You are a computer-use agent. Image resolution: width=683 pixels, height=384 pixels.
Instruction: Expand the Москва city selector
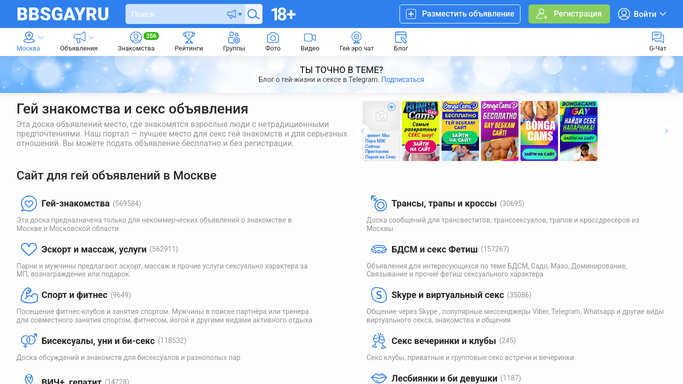tap(28, 41)
